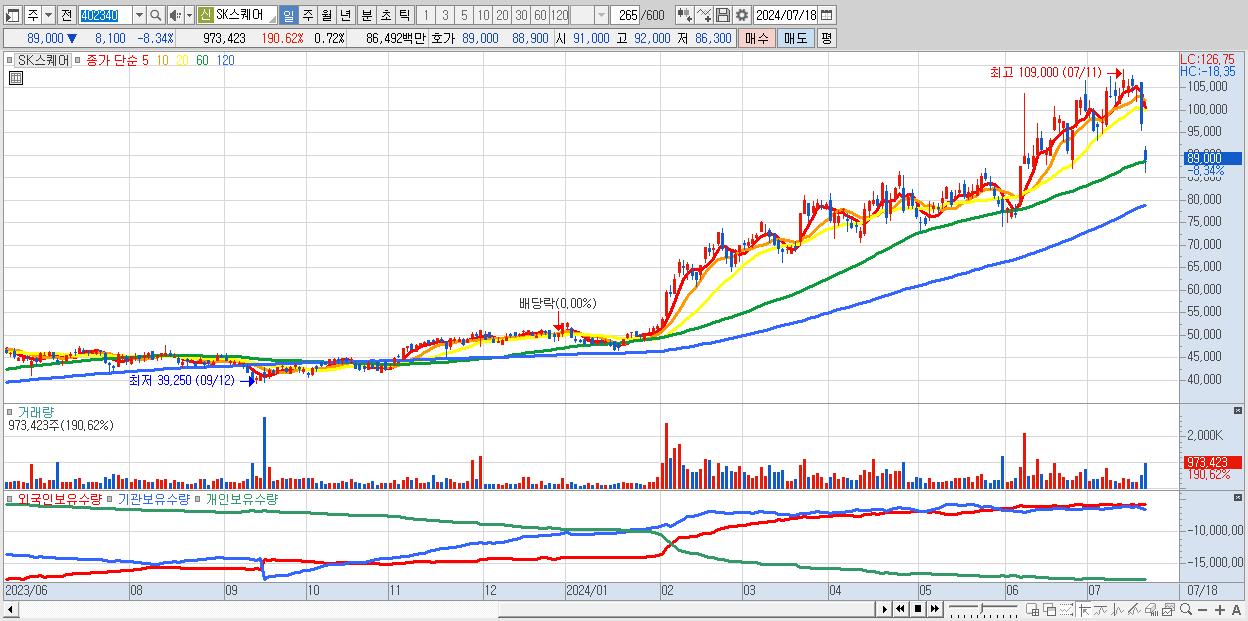Open chart settings gear icon

(742, 15)
